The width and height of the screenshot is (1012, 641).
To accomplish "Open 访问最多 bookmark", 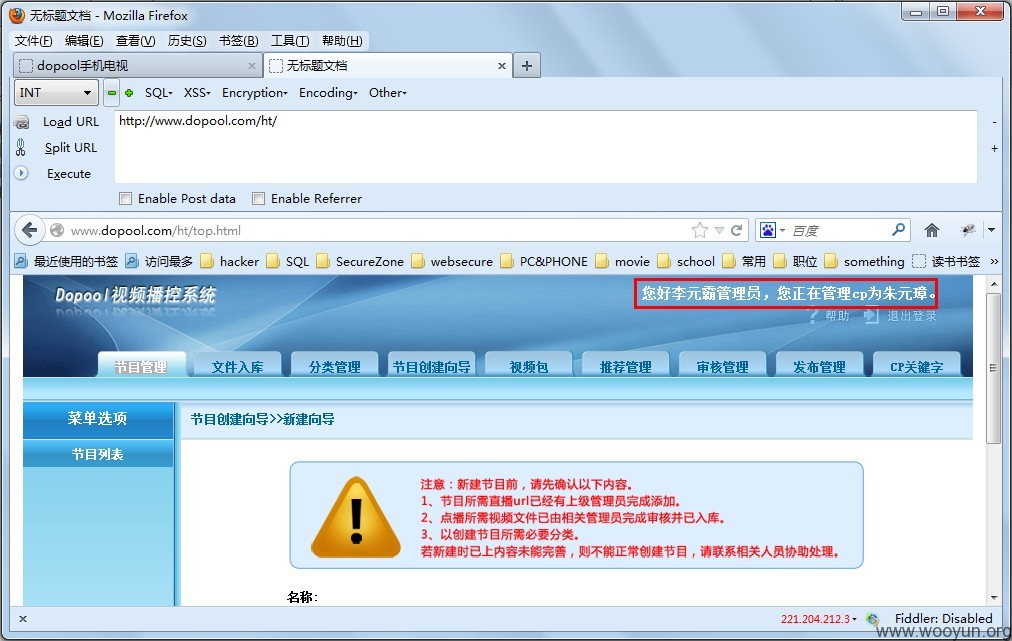I will click(x=159, y=261).
